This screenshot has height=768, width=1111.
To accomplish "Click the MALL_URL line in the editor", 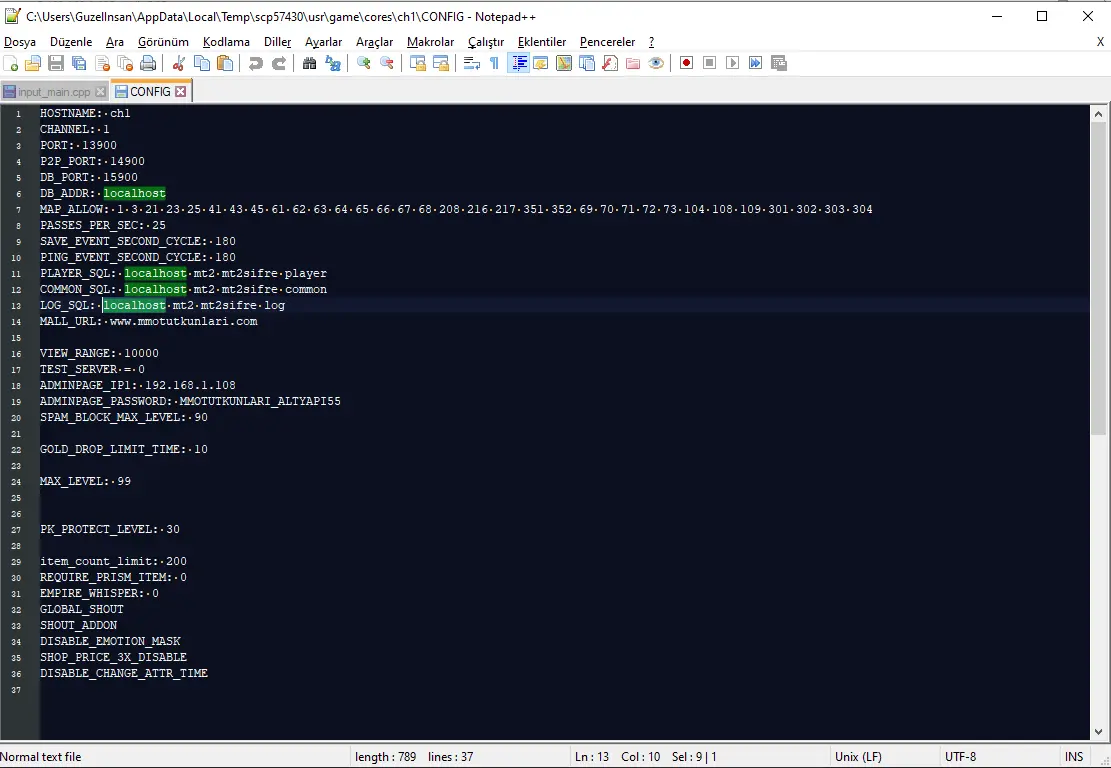I will click(x=148, y=321).
